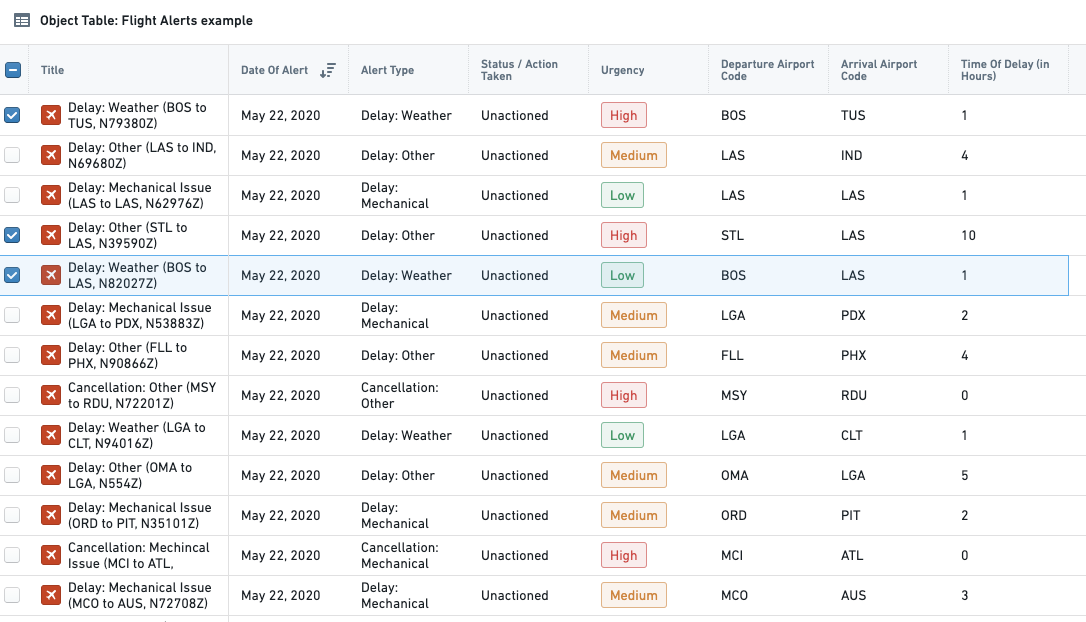Tick the checkbox for MSY to RDU cancellation
Image resolution: width=1086 pixels, height=622 pixels.
[12, 396]
